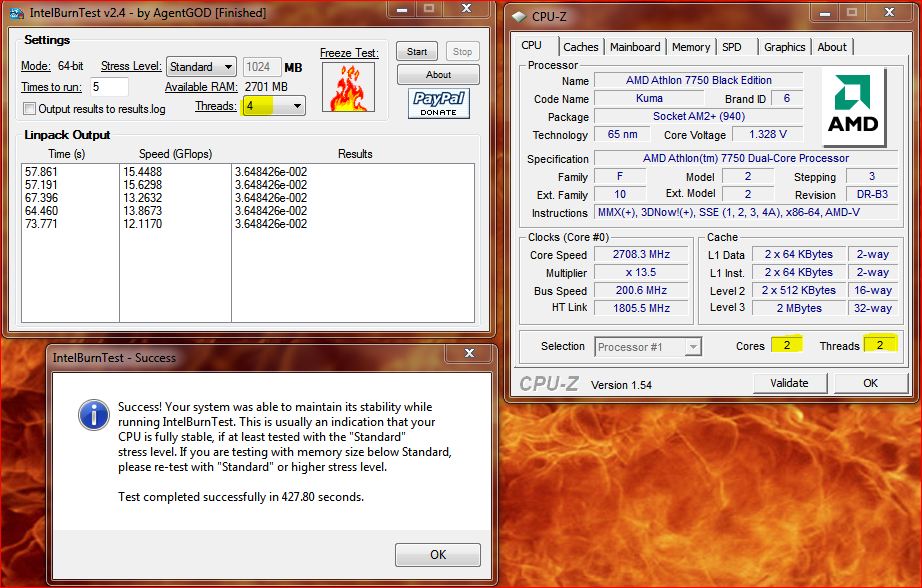This screenshot has width=922, height=588.
Task: Click the Freeze Test label
Action: [349, 53]
